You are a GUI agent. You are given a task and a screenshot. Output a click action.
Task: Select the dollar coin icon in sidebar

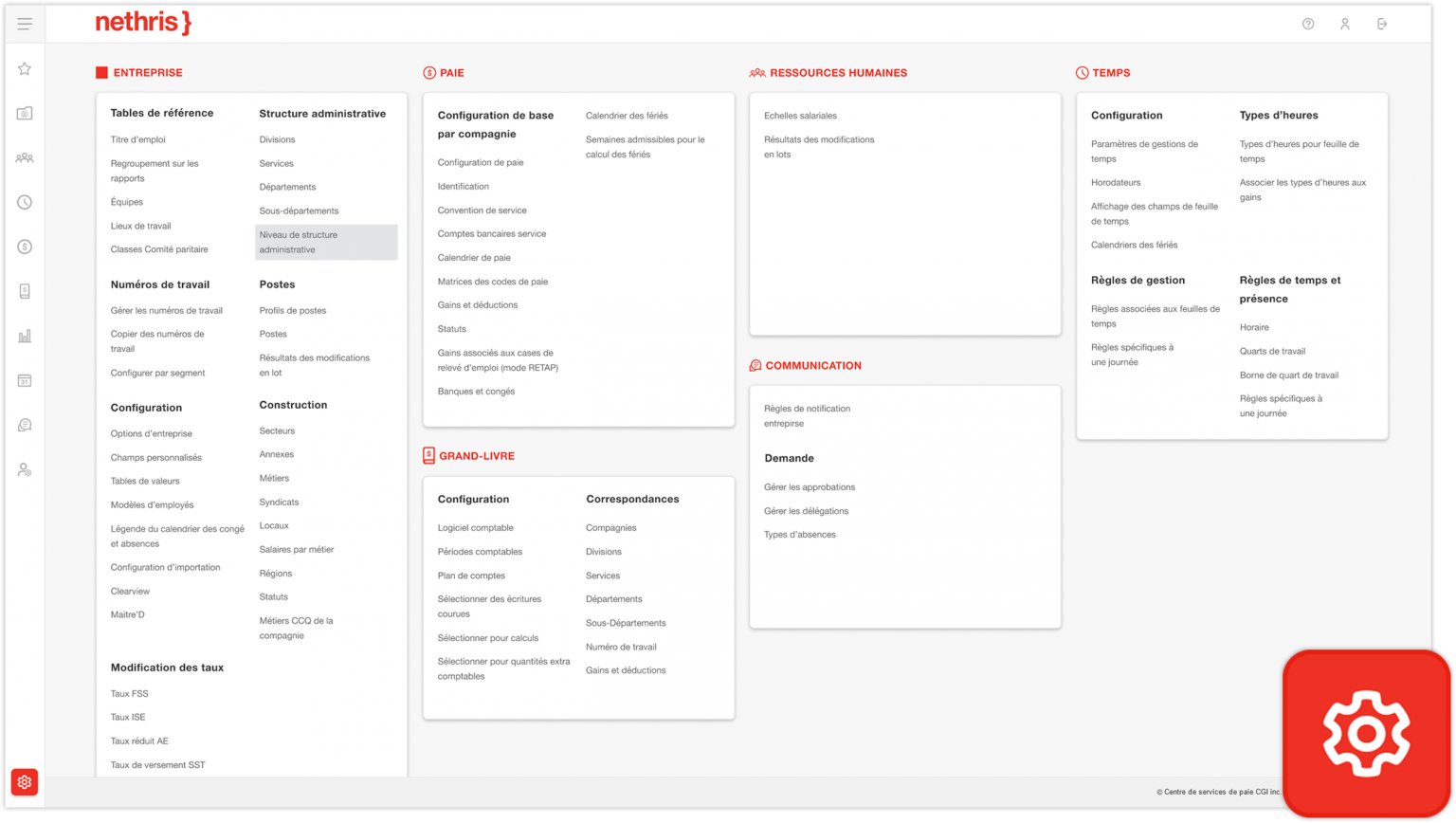[x=25, y=247]
